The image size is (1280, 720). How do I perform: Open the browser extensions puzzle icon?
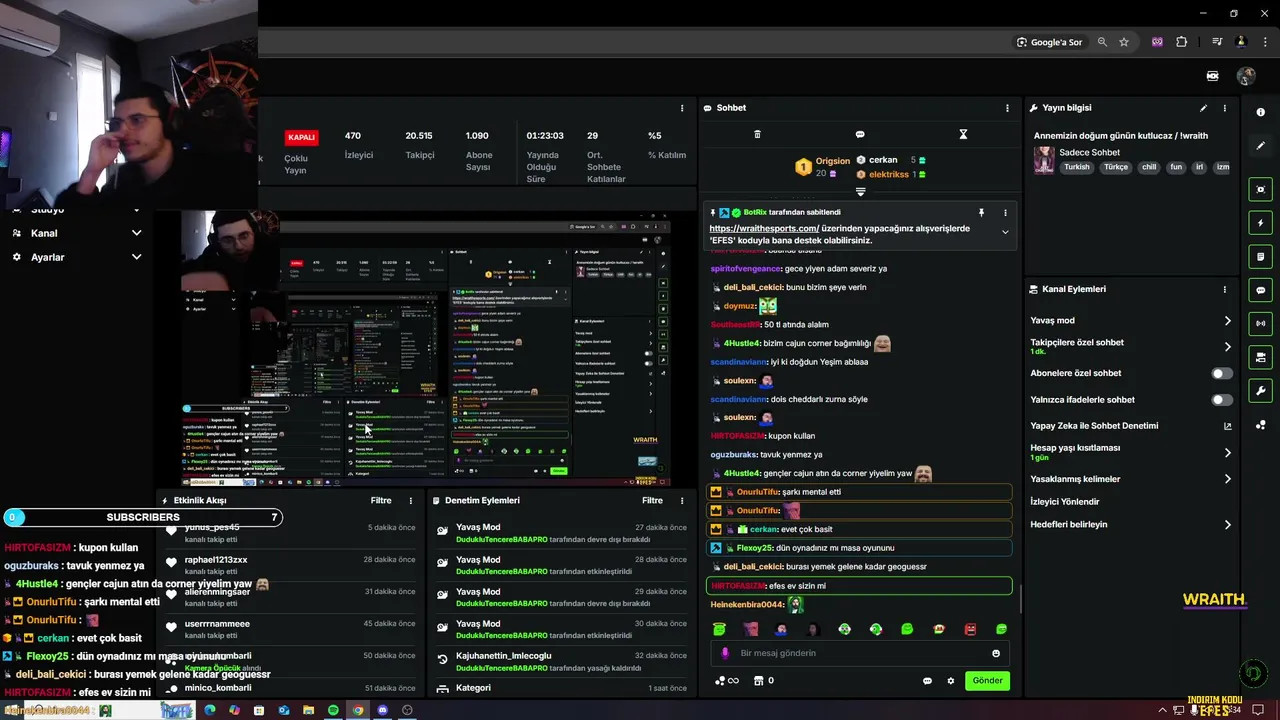[x=1182, y=42]
